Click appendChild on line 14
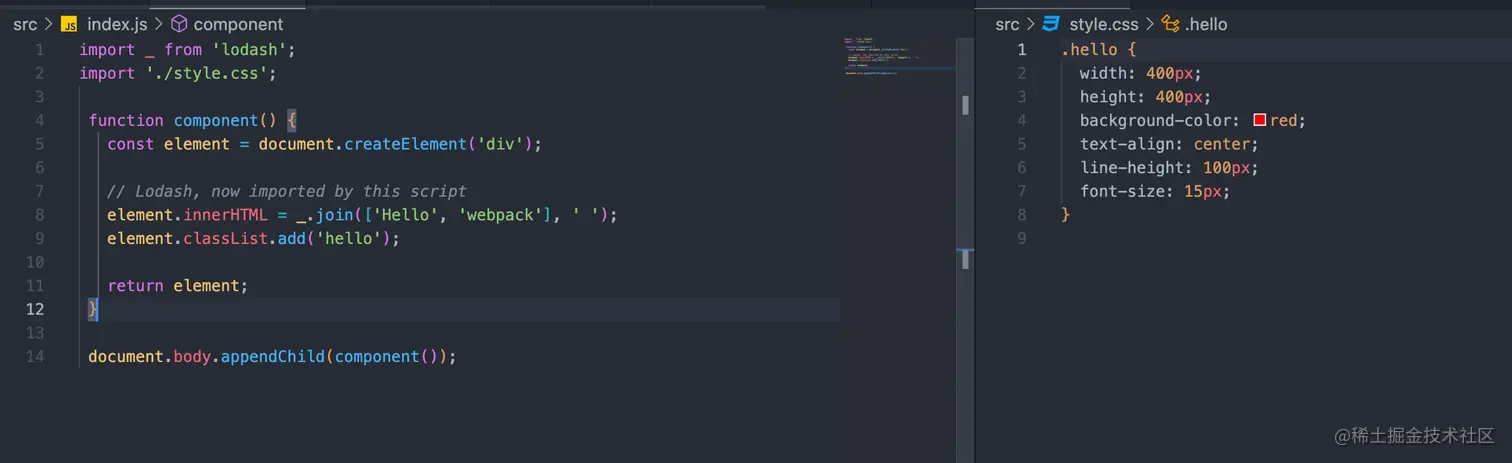The height and width of the screenshot is (463, 1512). (273, 356)
